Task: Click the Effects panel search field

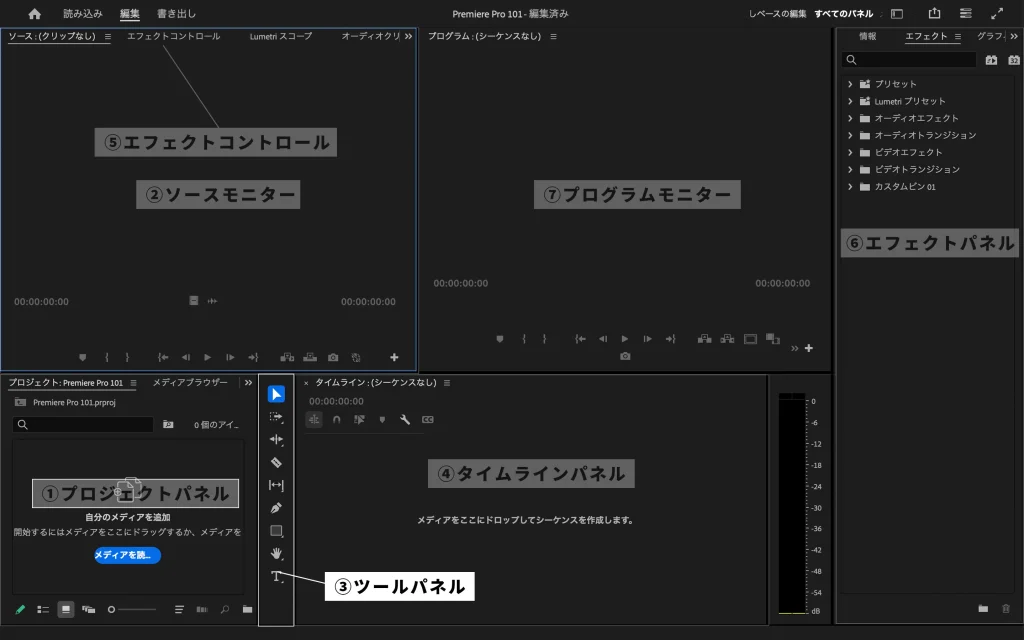Action: point(910,60)
